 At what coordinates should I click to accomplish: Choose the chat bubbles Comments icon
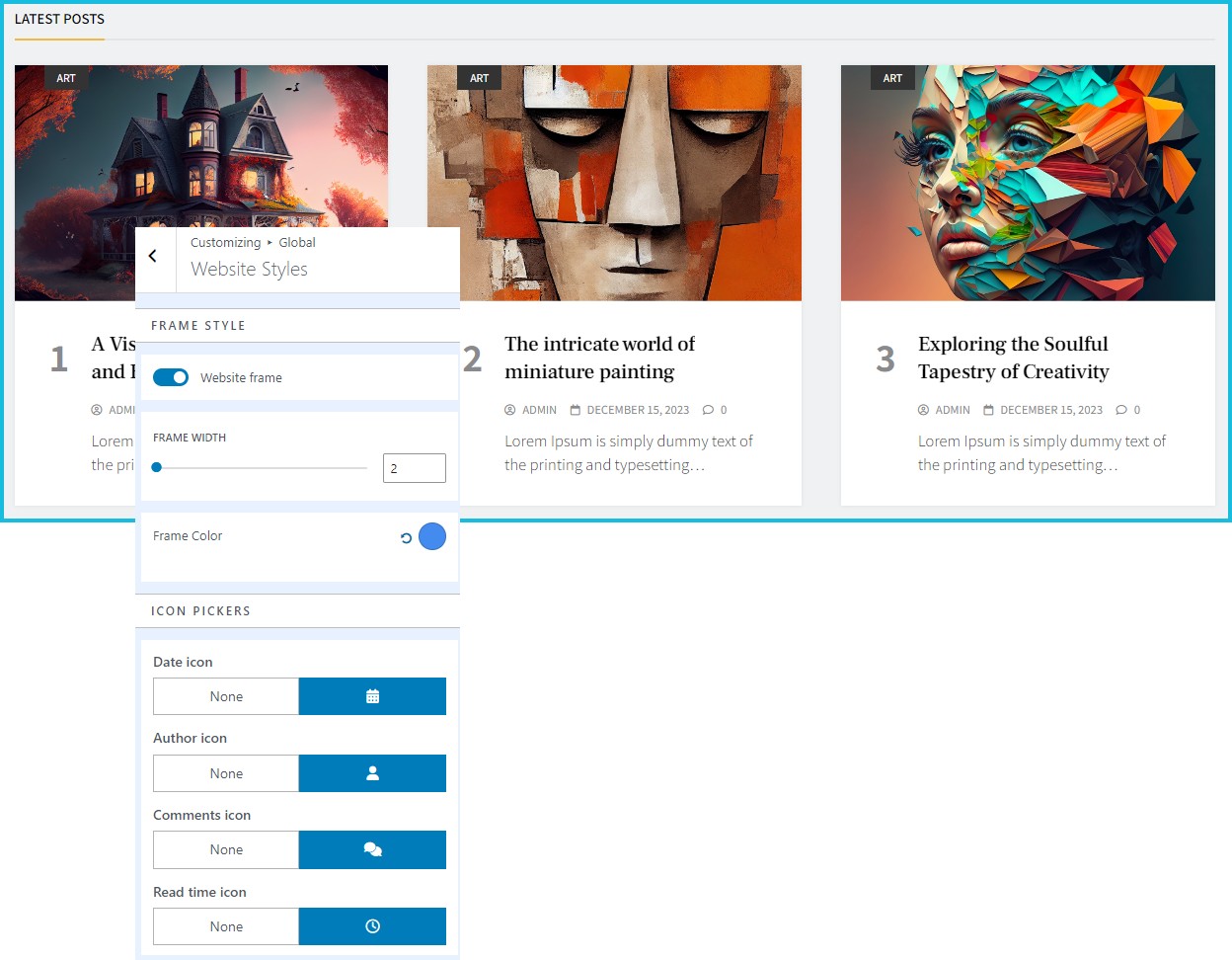click(x=372, y=849)
